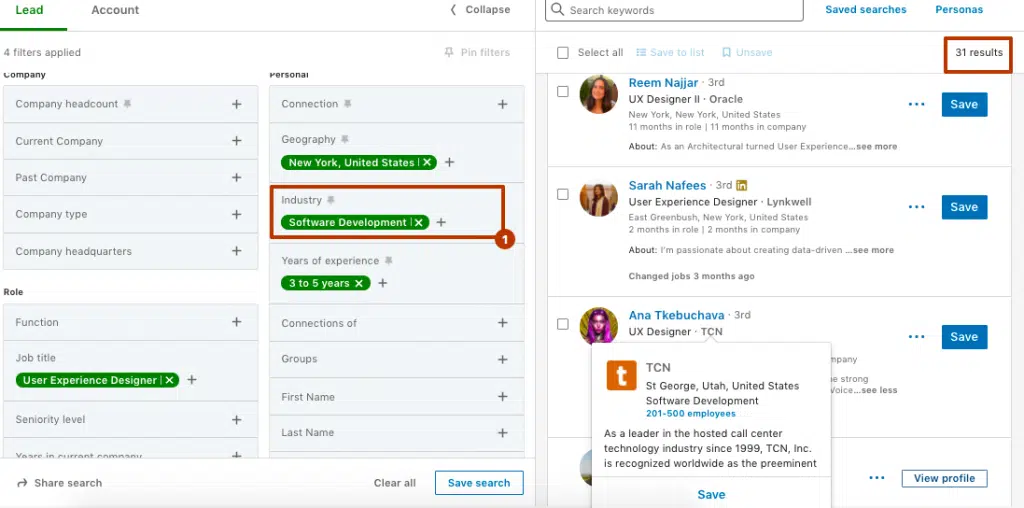Open the Lead tab
This screenshot has height=508, width=1024.
[28, 10]
